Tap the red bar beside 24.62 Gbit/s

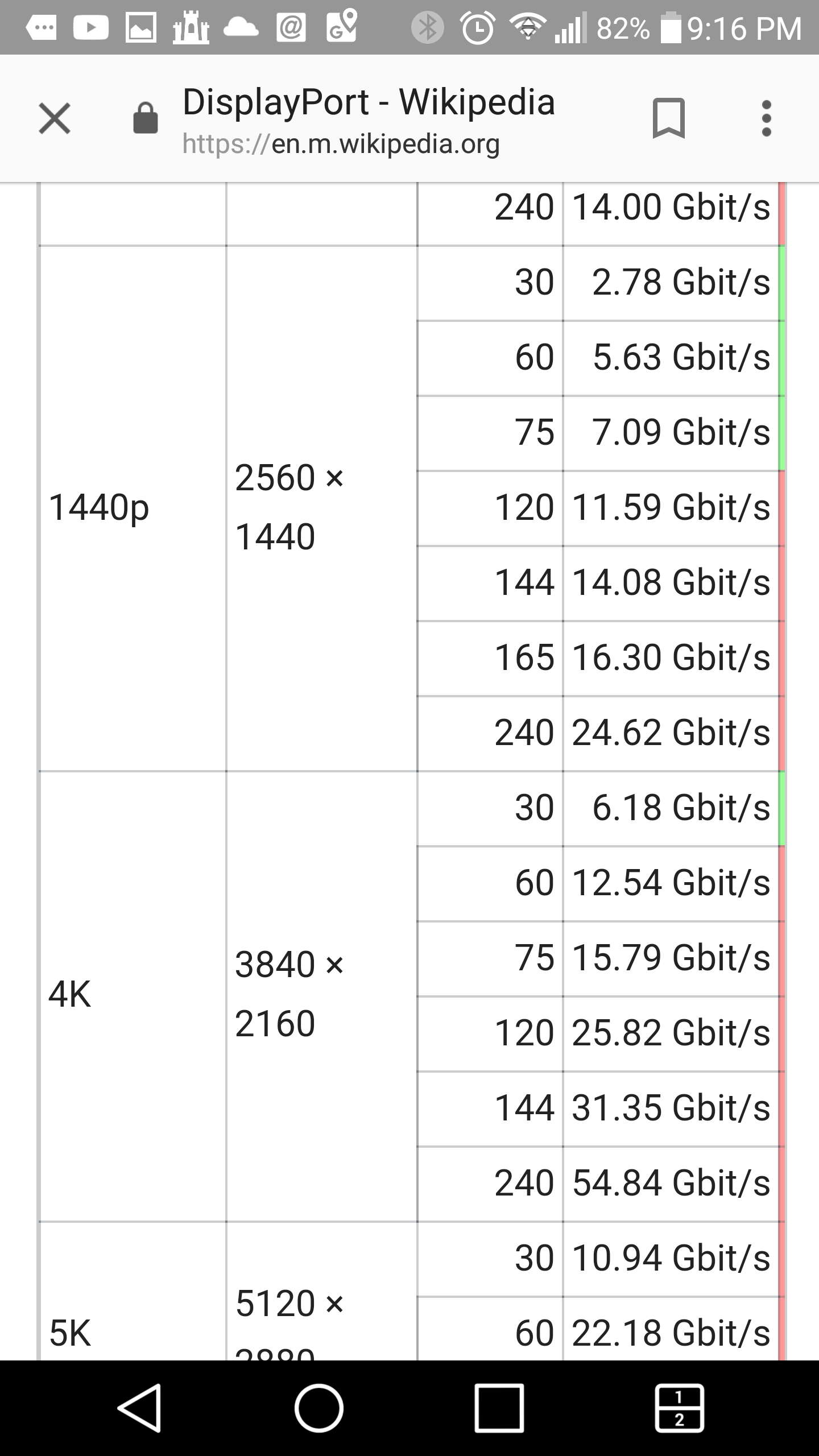(x=781, y=733)
